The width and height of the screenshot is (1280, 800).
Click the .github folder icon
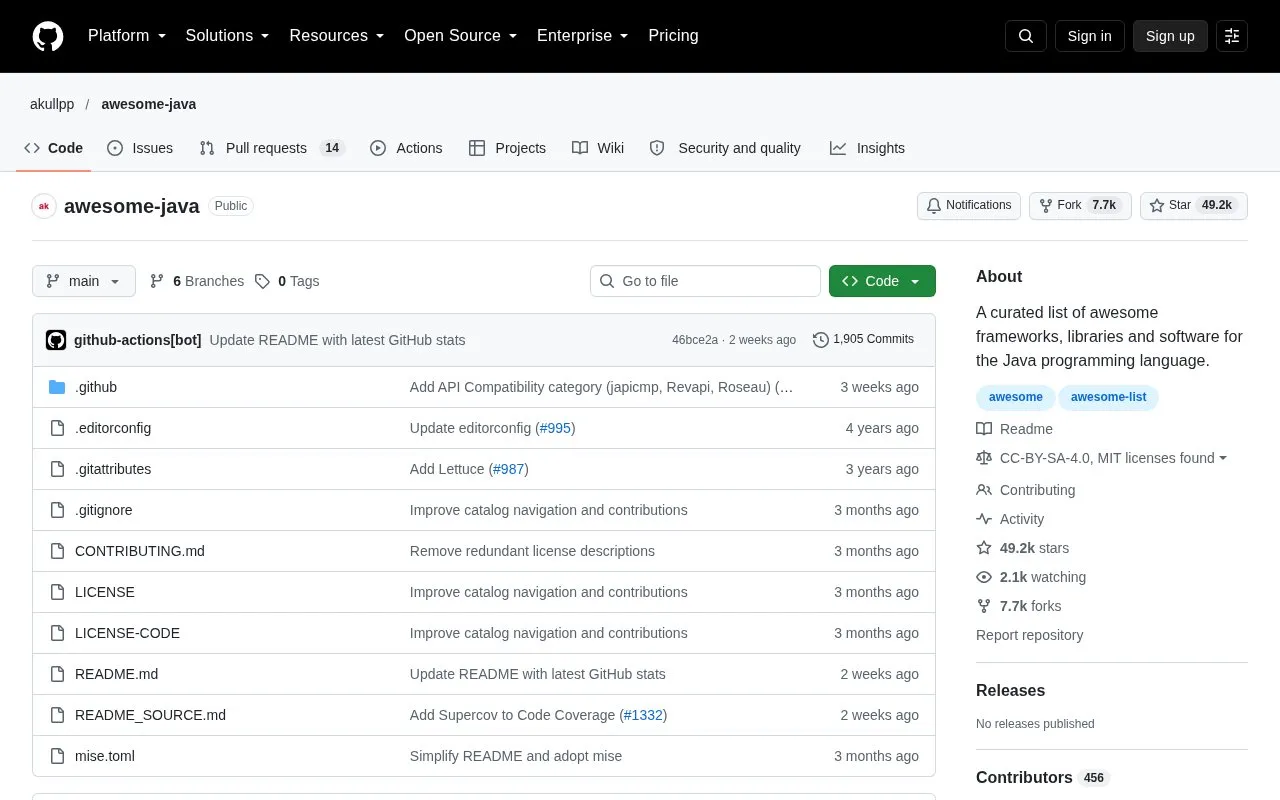57,387
